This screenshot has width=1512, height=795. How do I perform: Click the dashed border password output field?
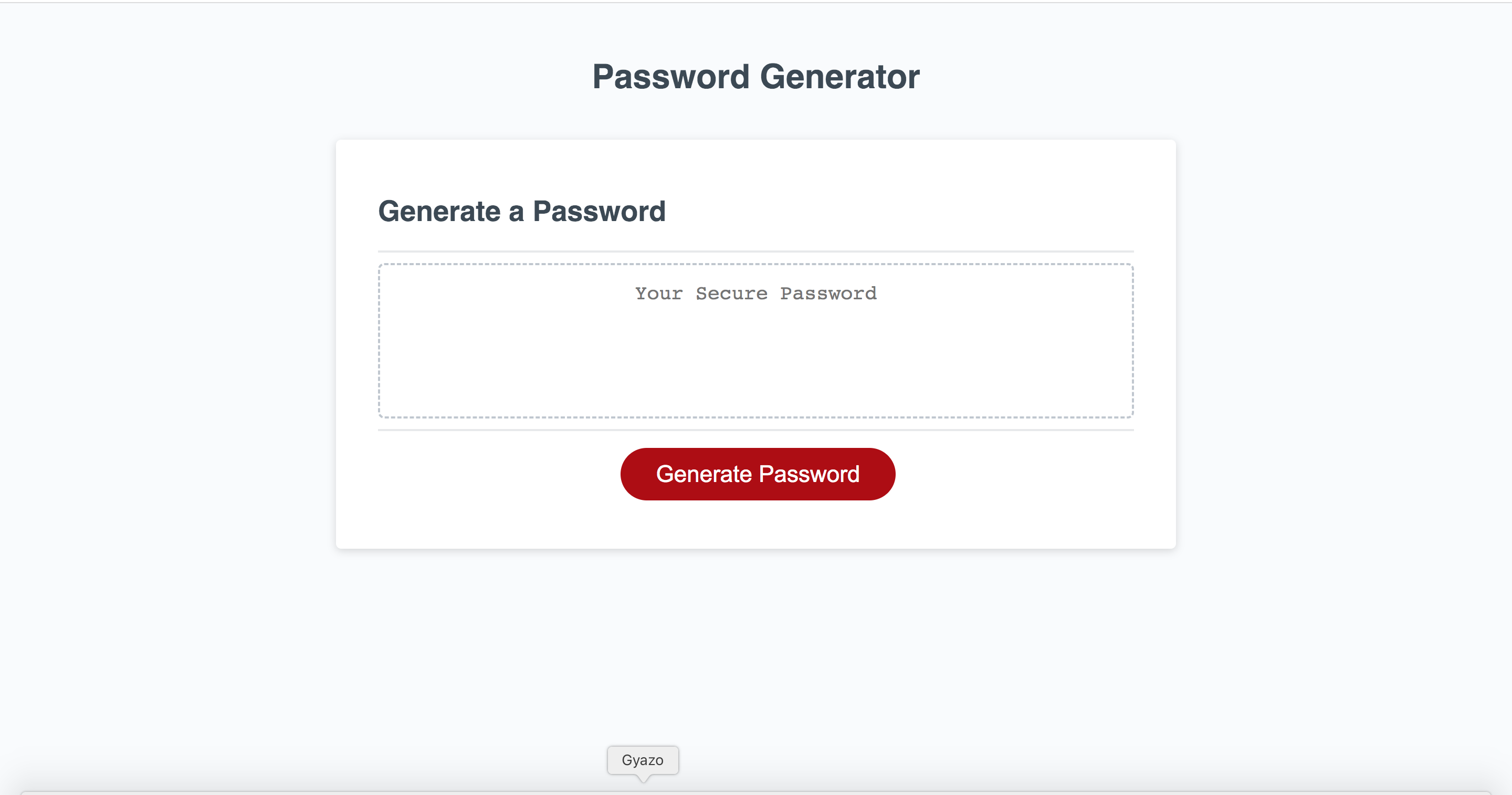755,341
